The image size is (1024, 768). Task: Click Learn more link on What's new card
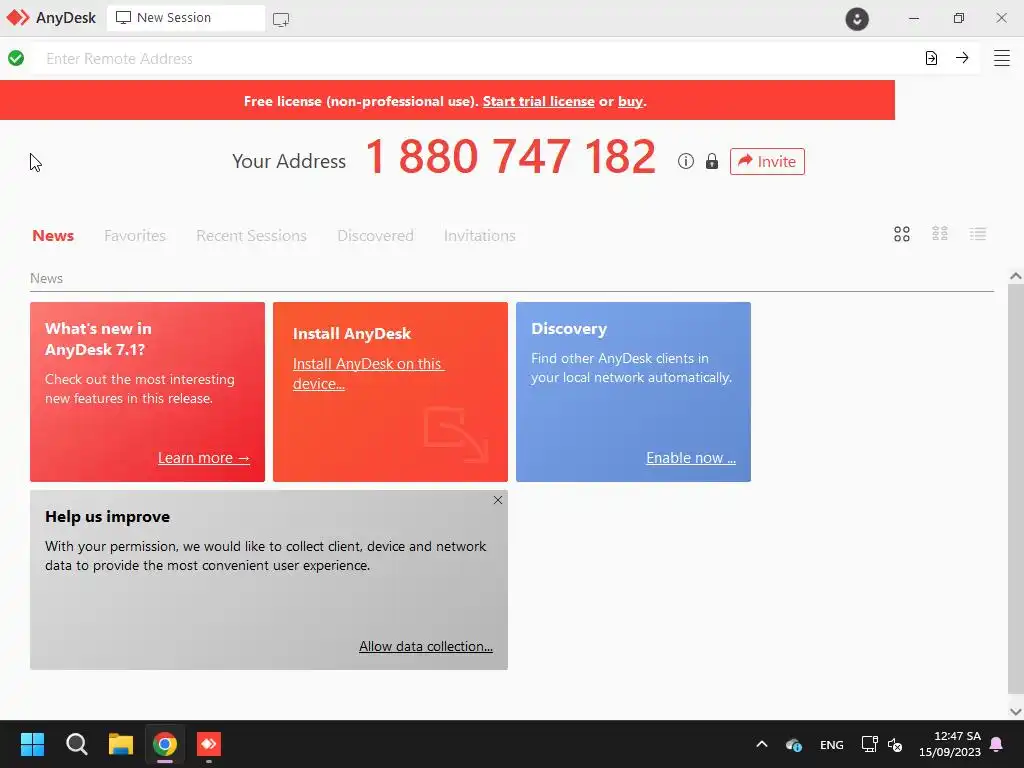pos(204,458)
